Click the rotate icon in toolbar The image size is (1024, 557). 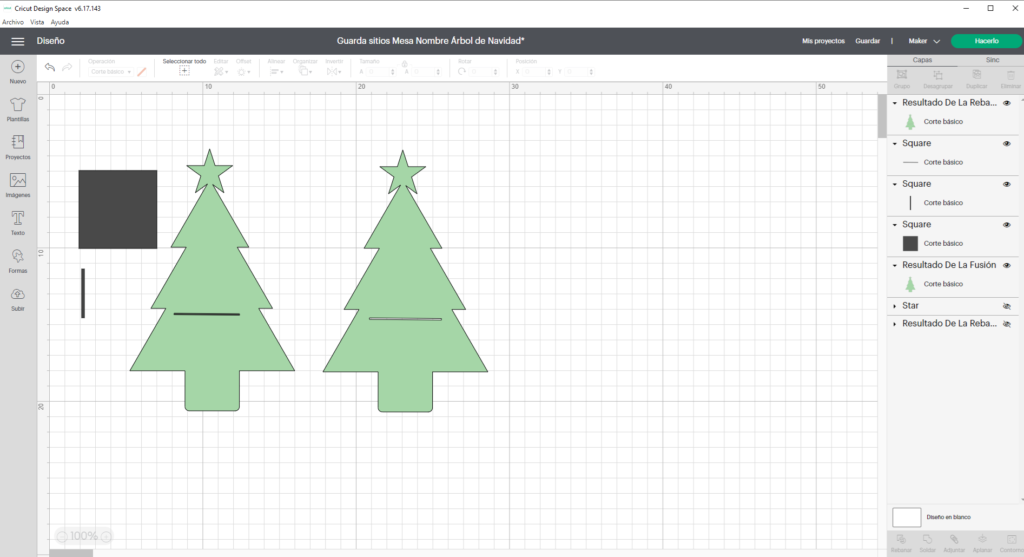(x=462, y=71)
